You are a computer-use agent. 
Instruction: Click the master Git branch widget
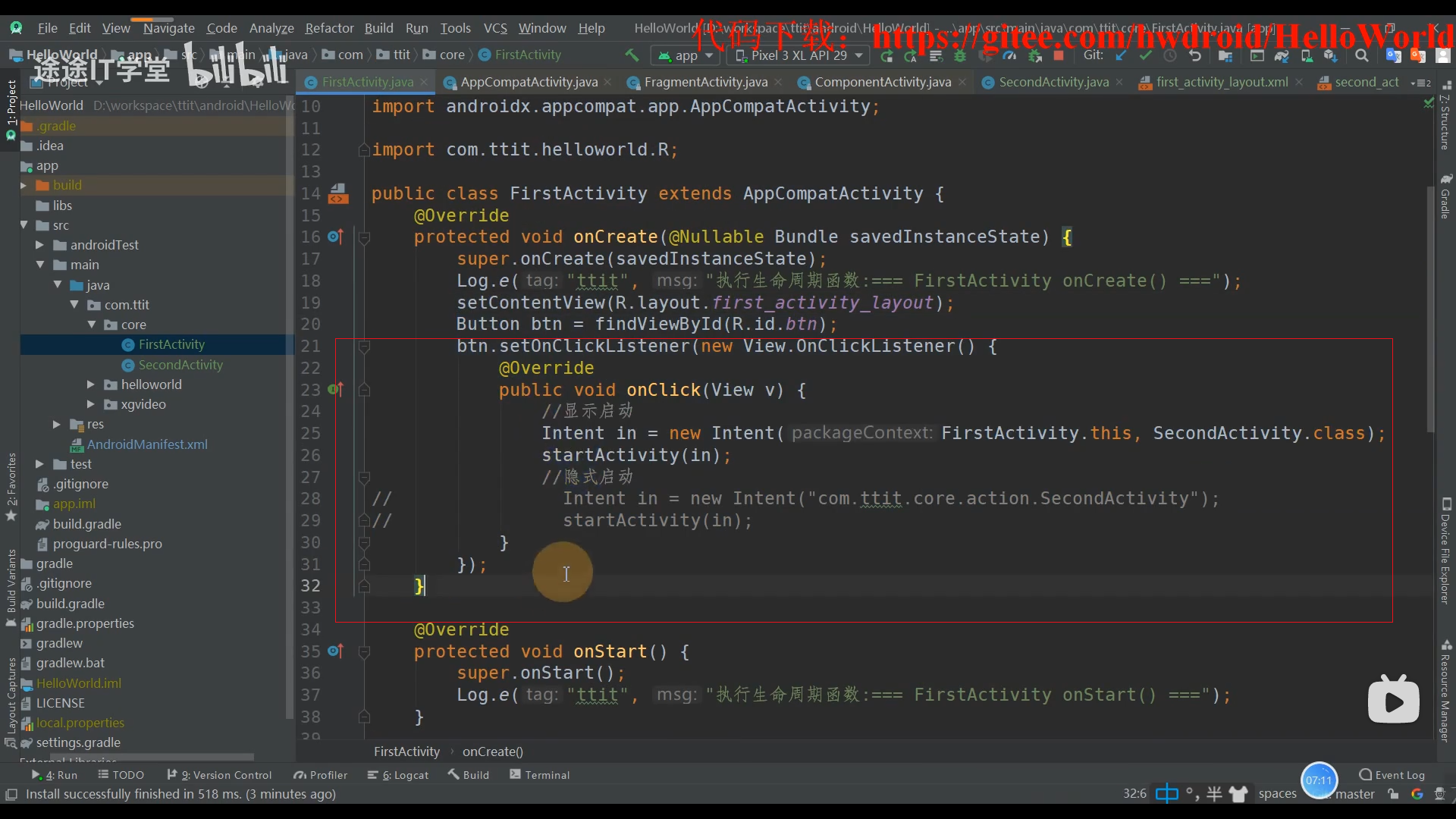coord(1354,794)
